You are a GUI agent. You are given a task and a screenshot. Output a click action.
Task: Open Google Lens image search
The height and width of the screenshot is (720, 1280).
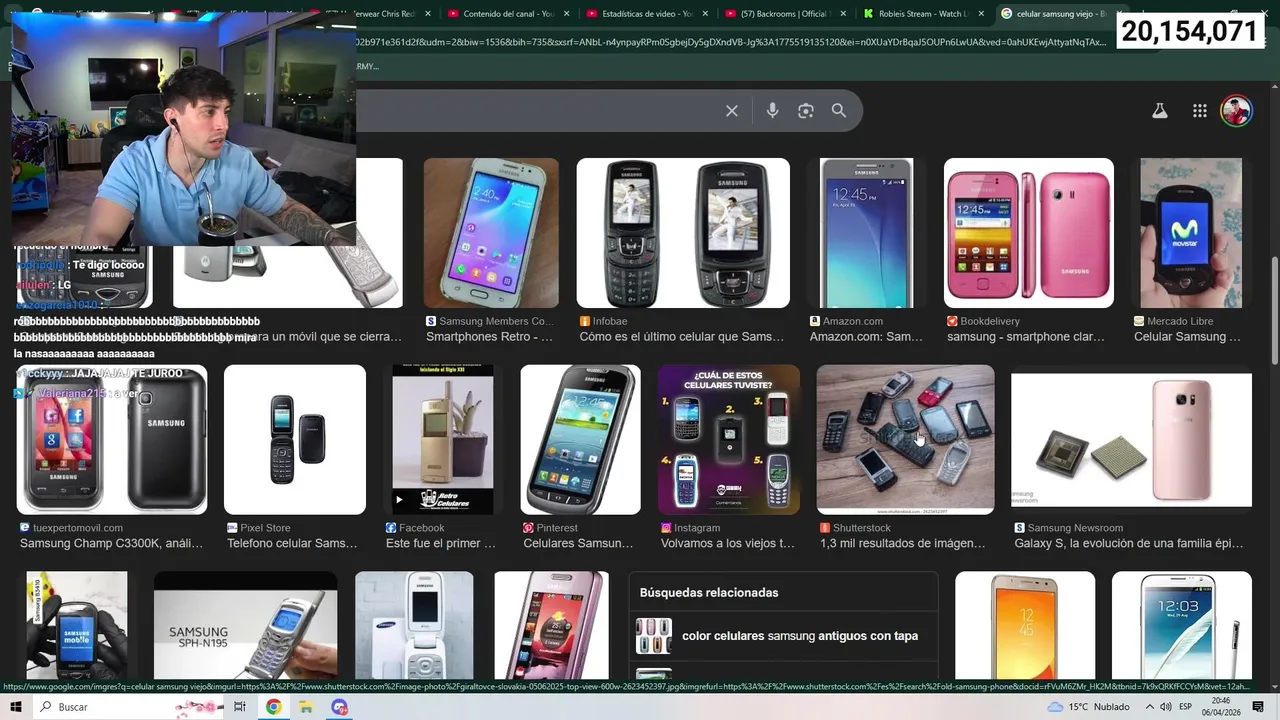coord(806,111)
